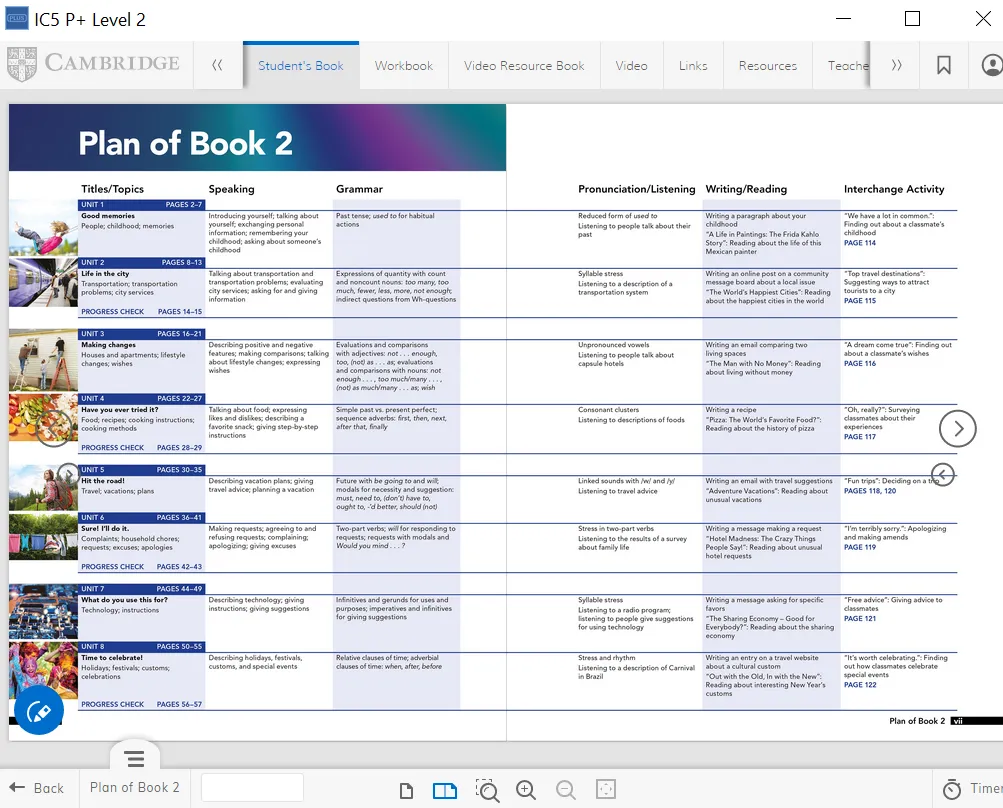
Task: Click the UNIT 1 header bar
Action: point(141,205)
